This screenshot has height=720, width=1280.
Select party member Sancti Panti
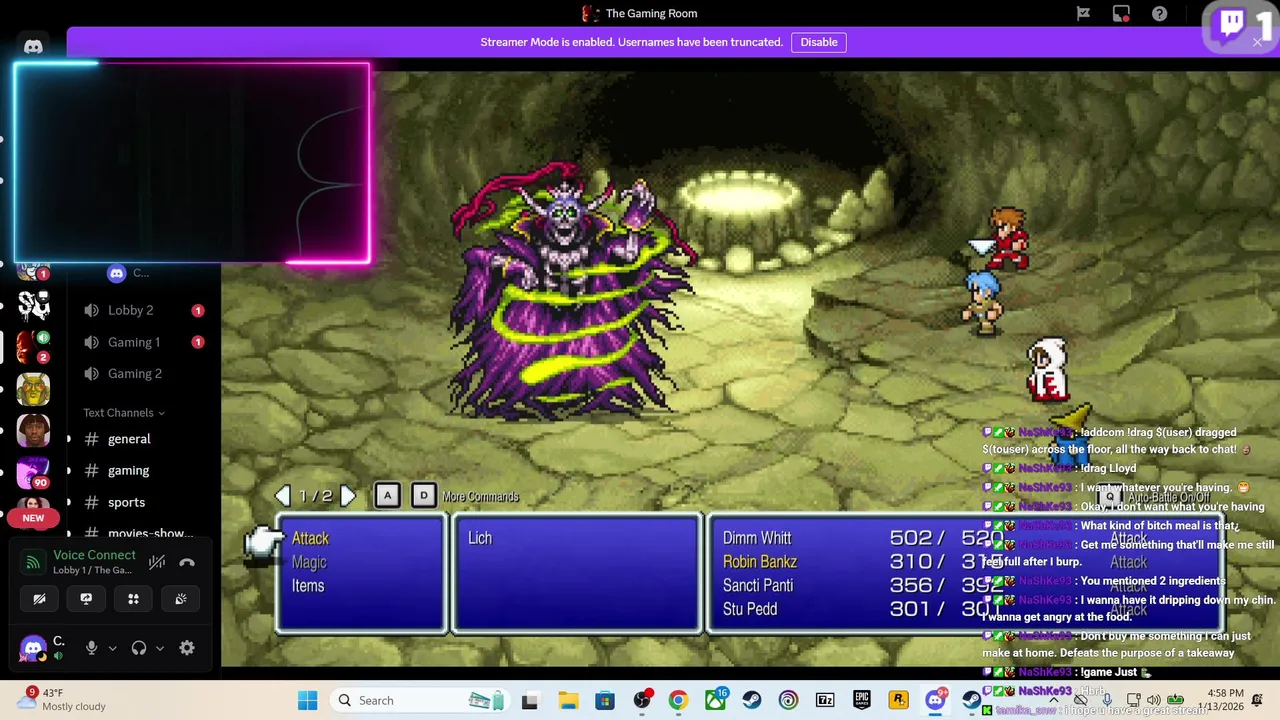pos(758,585)
